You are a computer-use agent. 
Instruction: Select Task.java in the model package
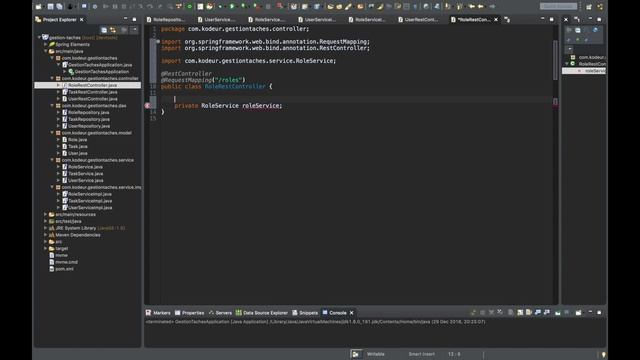click(77, 146)
